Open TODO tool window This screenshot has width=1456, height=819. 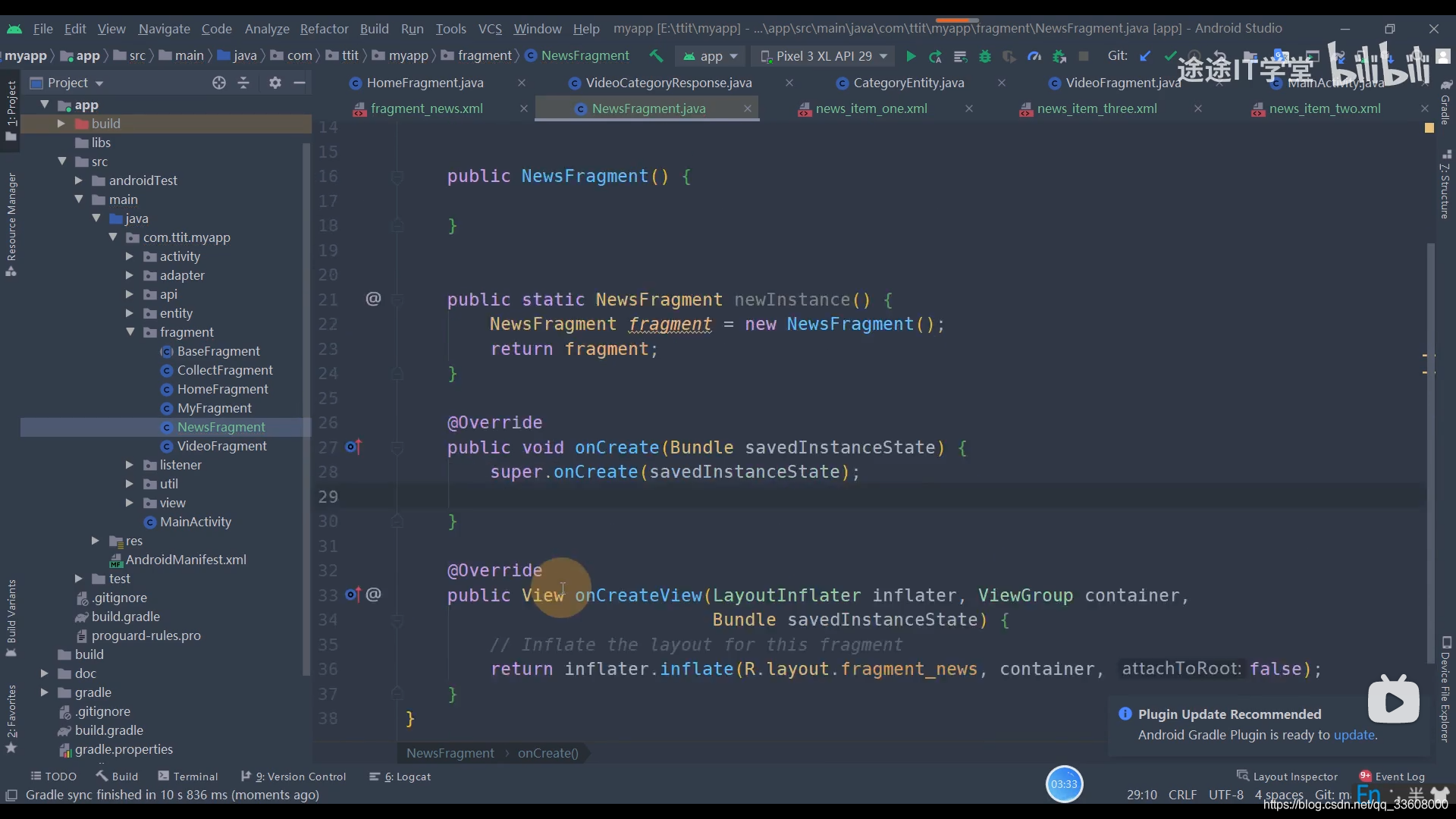click(x=53, y=777)
